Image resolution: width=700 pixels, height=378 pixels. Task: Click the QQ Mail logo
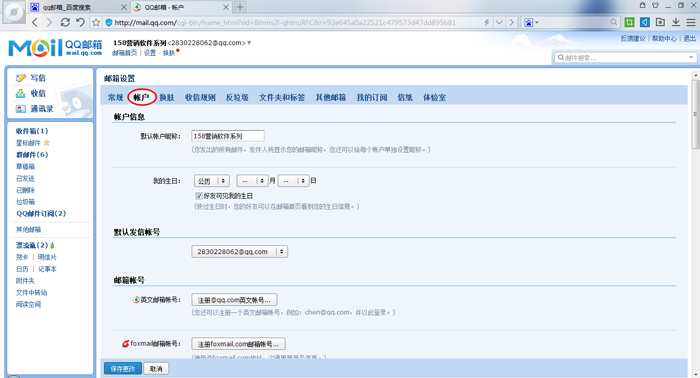[55, 48]
